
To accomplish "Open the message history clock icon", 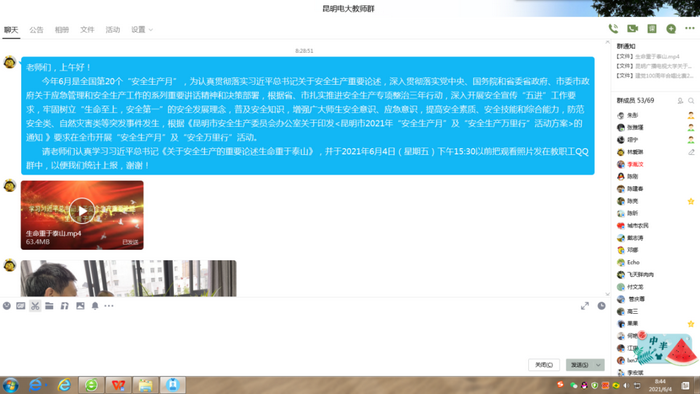I will pos(601,306).
